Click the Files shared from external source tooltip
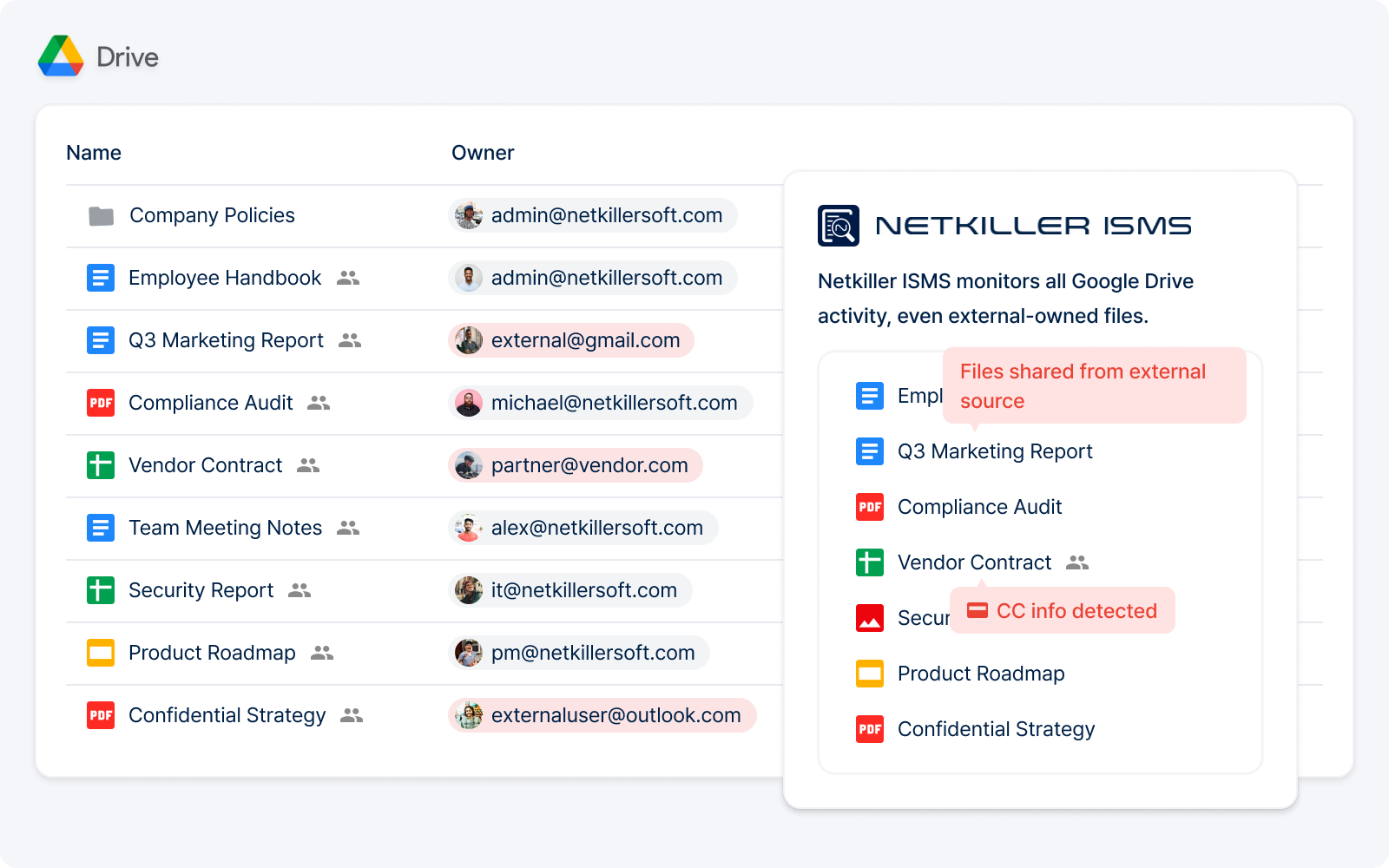Viewport: 1389px width, 868px height. tap(1094, 385)
